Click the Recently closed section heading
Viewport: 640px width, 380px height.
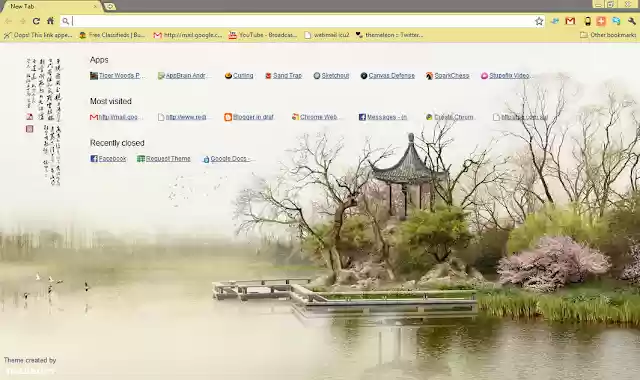(117, 143)
